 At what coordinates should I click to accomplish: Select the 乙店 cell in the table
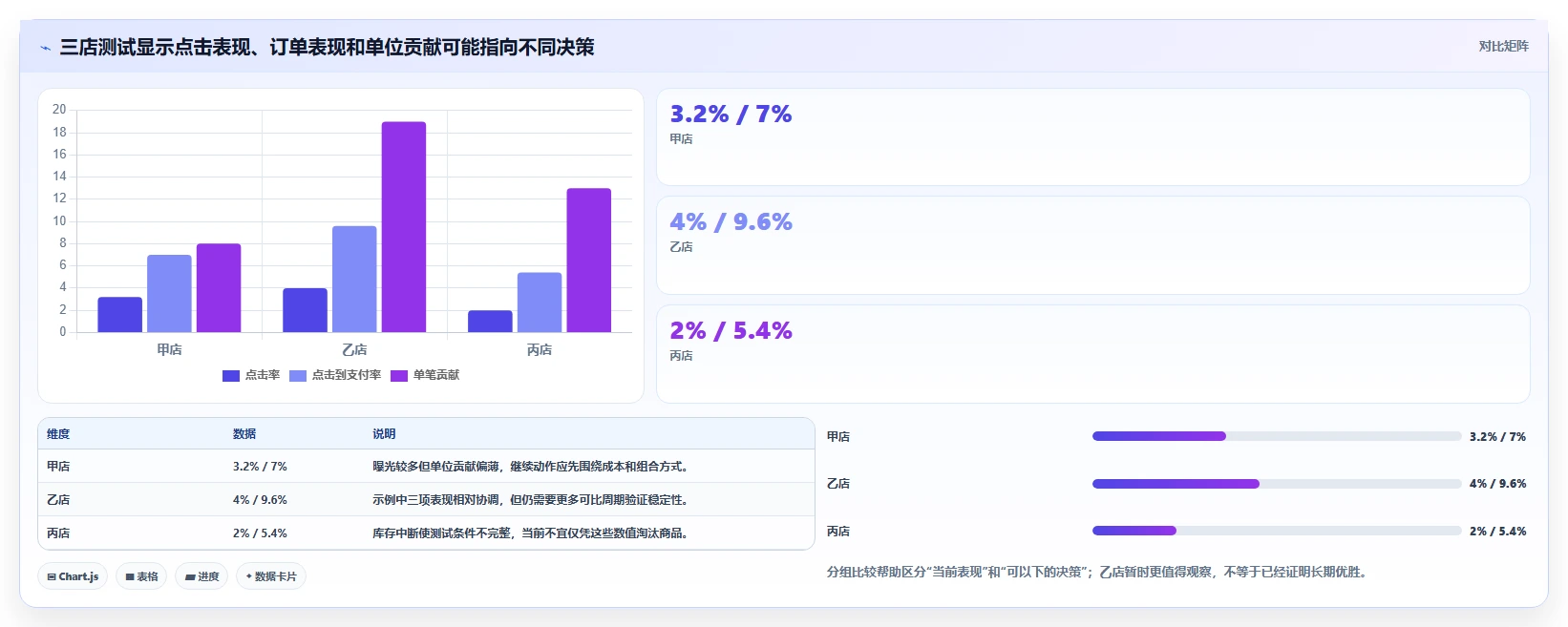point(58,500)
